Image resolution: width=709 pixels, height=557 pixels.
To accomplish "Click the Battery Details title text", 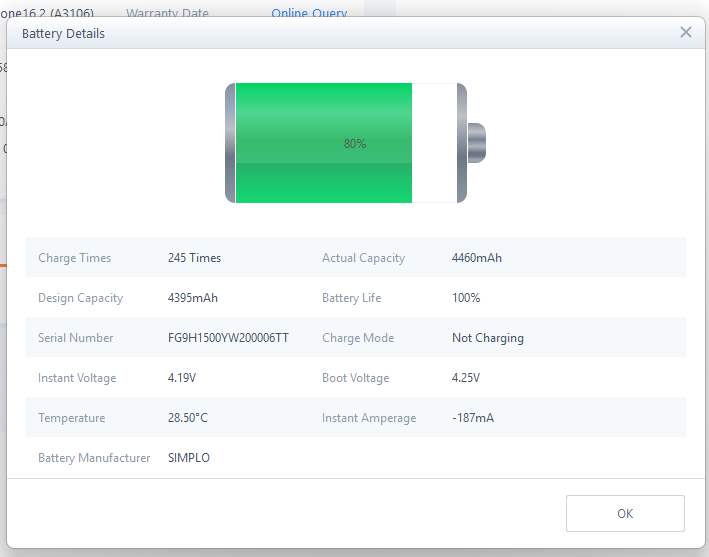I will click(63, 33).
